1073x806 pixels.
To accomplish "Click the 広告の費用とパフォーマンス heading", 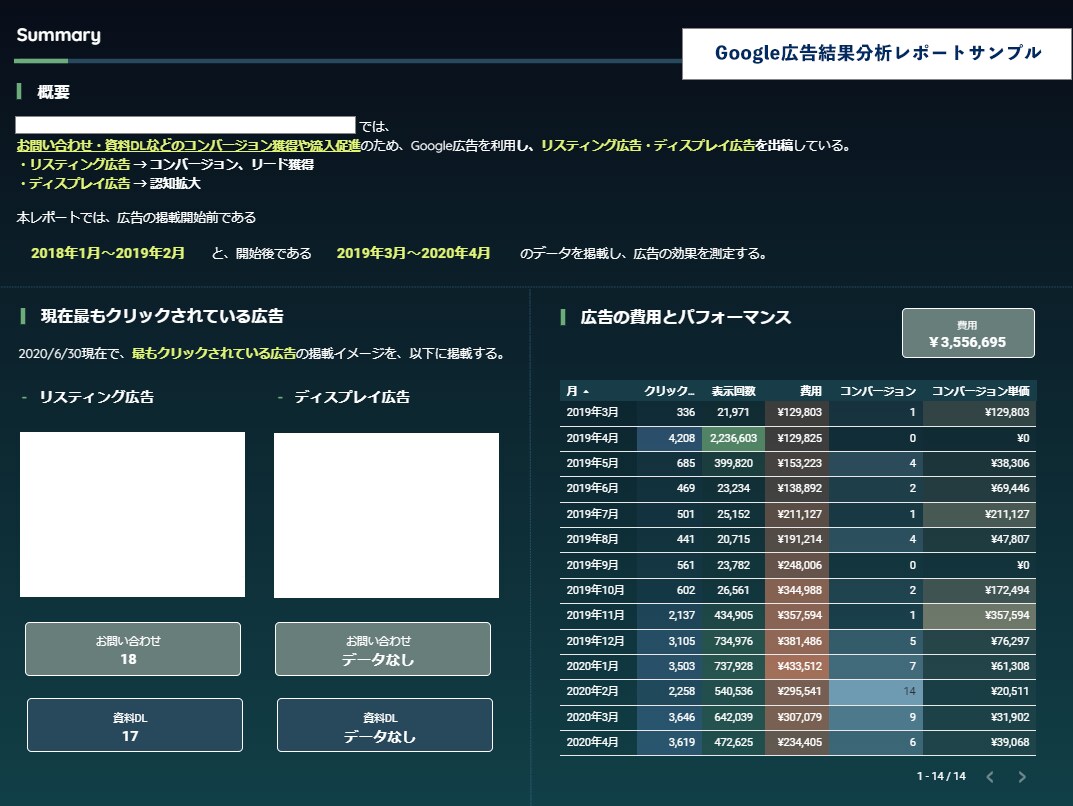I will pyautogui.click(x=686, y=317).
